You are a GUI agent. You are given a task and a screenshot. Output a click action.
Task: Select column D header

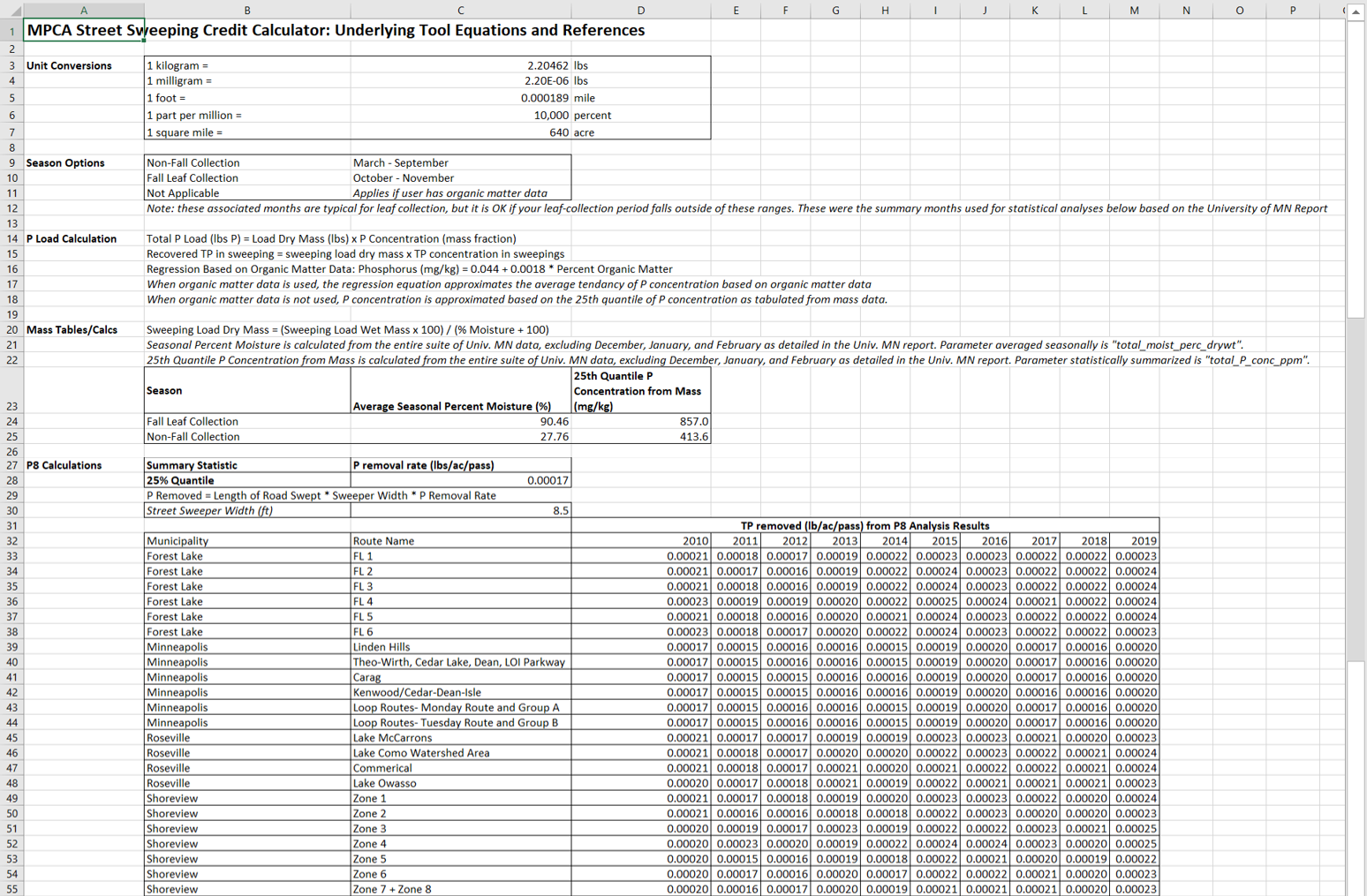point(640,11)
